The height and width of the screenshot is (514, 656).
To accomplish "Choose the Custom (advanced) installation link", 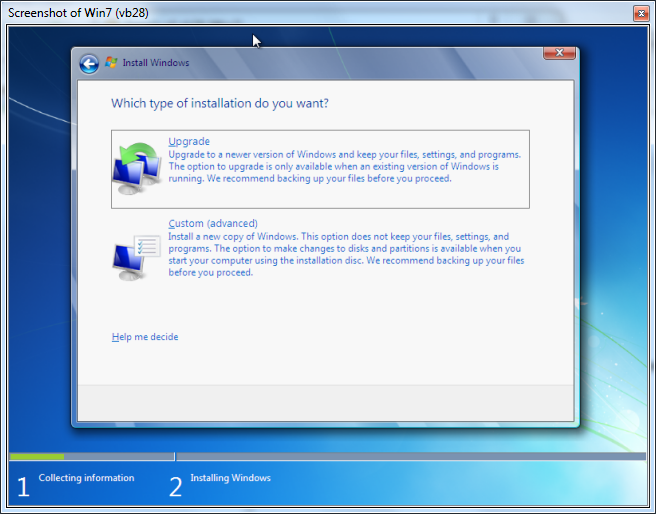I will click(213, 223).
